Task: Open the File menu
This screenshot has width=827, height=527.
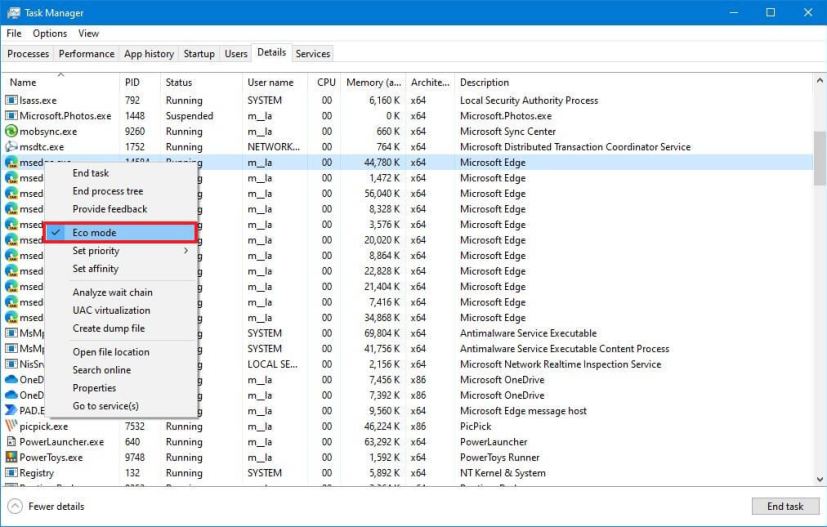Action: click(x=14, y=33)
